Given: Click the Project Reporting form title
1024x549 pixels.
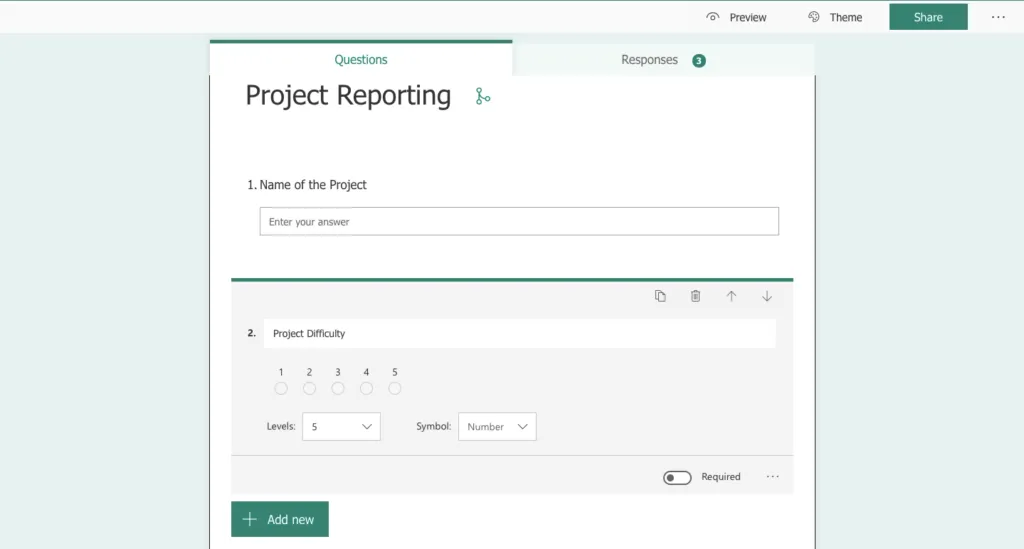Looking at the screenshot, I should pos(348,95).
